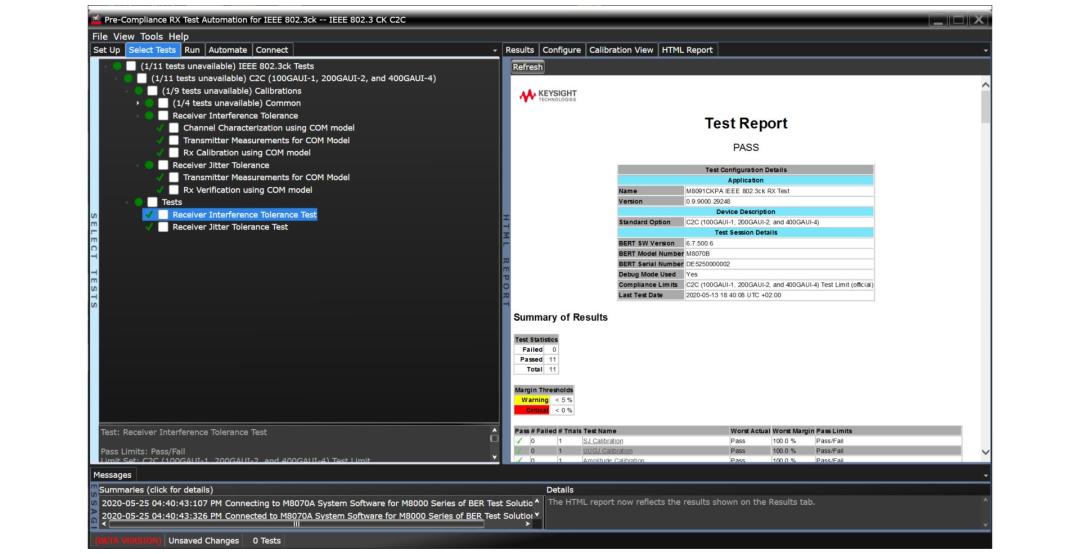Open the File menu

tap(100, 37)
